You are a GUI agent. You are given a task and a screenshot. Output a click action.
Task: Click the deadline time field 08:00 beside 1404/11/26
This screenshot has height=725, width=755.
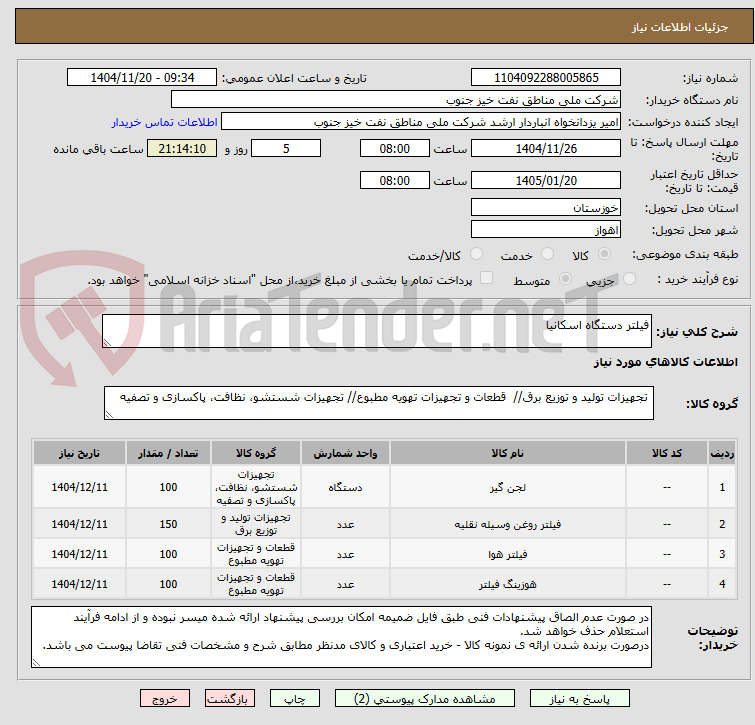tap(394, 148)
